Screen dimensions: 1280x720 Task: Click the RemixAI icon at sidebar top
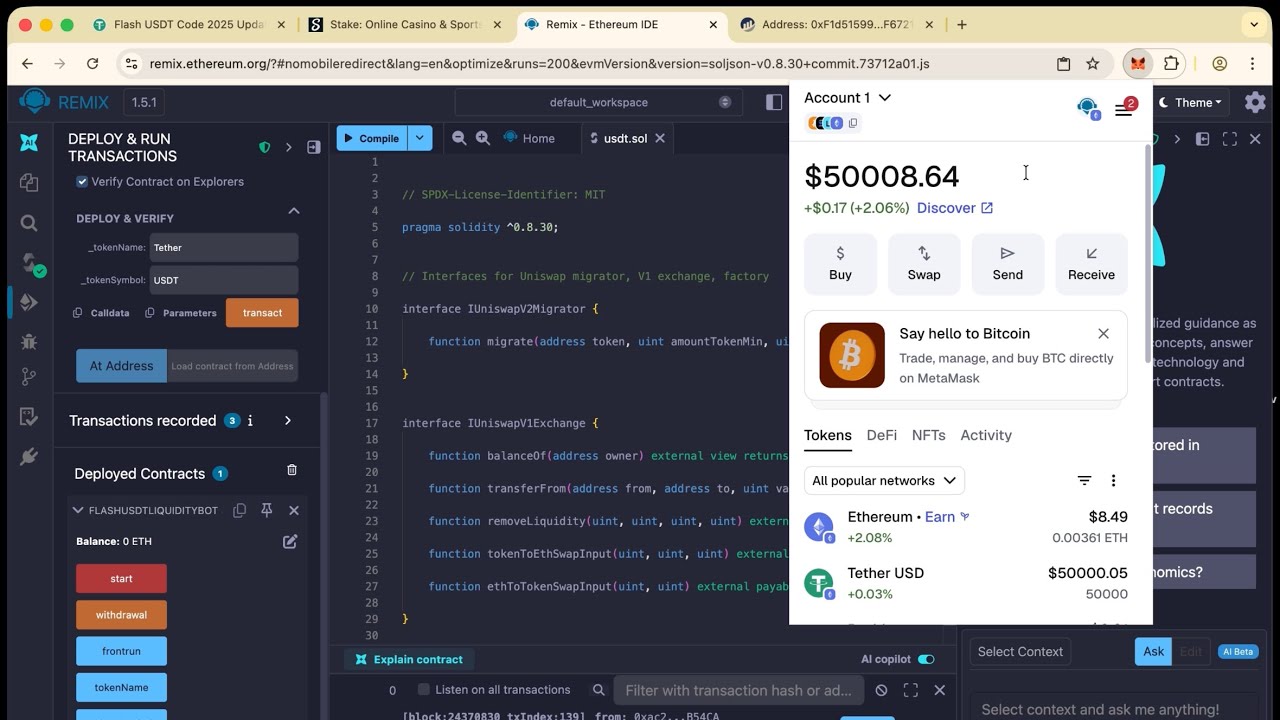(29, 142)
